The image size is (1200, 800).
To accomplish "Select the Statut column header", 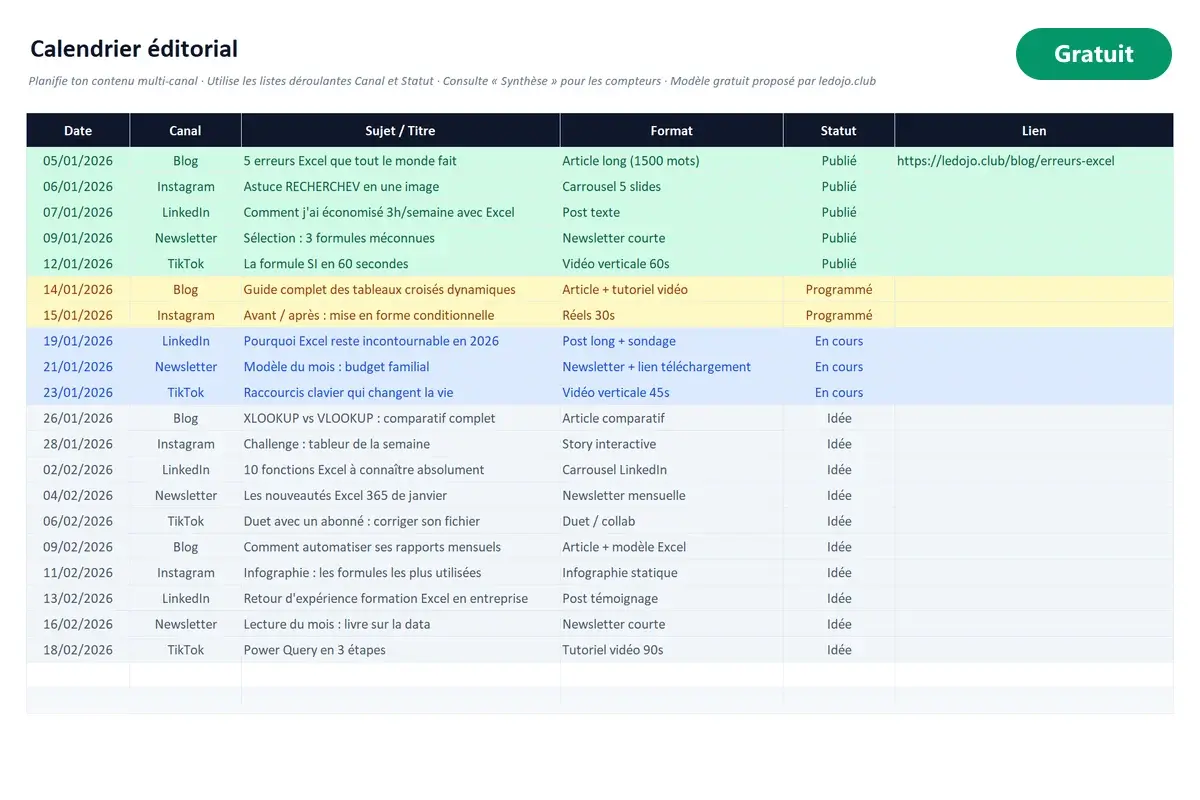I will pos(838,130).
